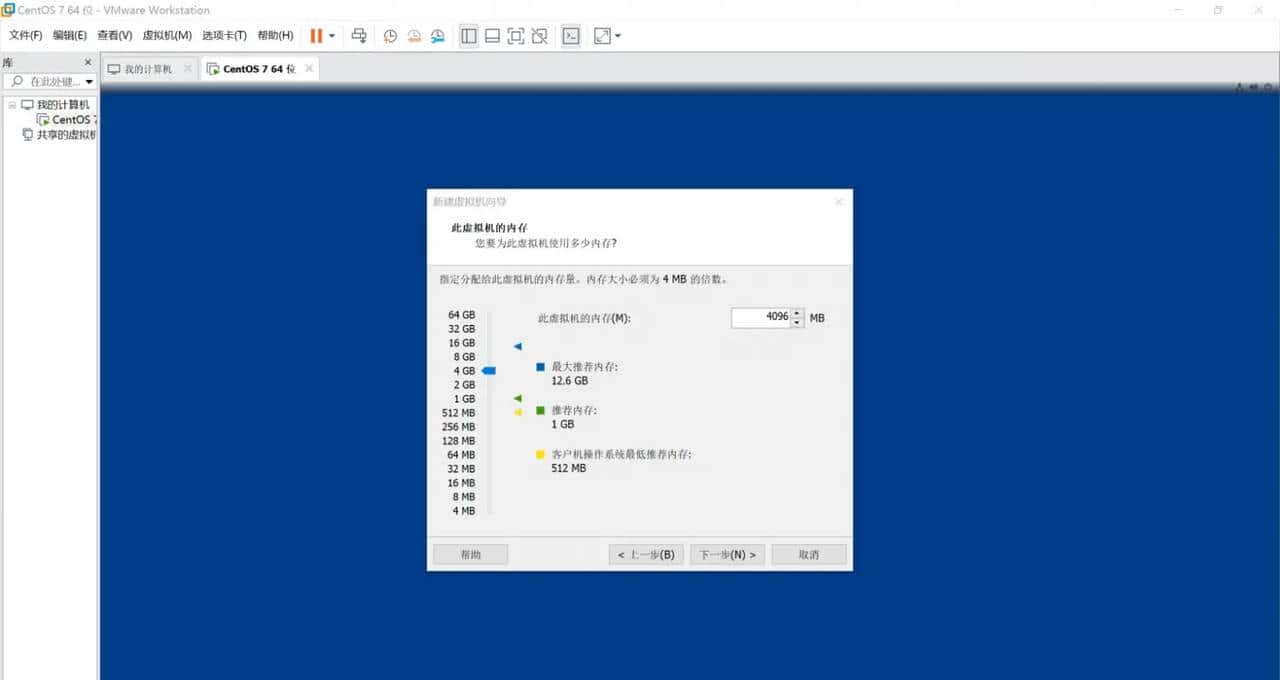Image resolution: width=1280 pixels, height=680 pixels.
Task: Set memory to 8 GB on the slider
Action: 490,356
